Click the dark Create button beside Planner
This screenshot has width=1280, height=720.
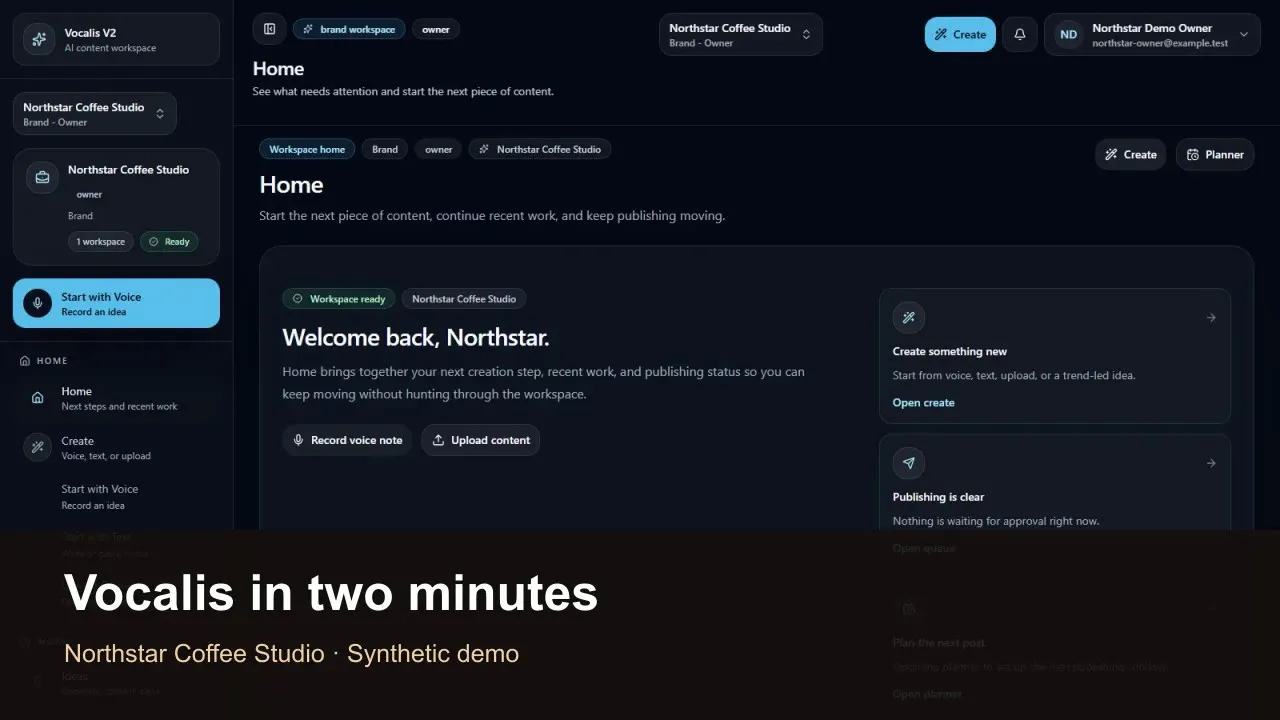(1131, 154)
